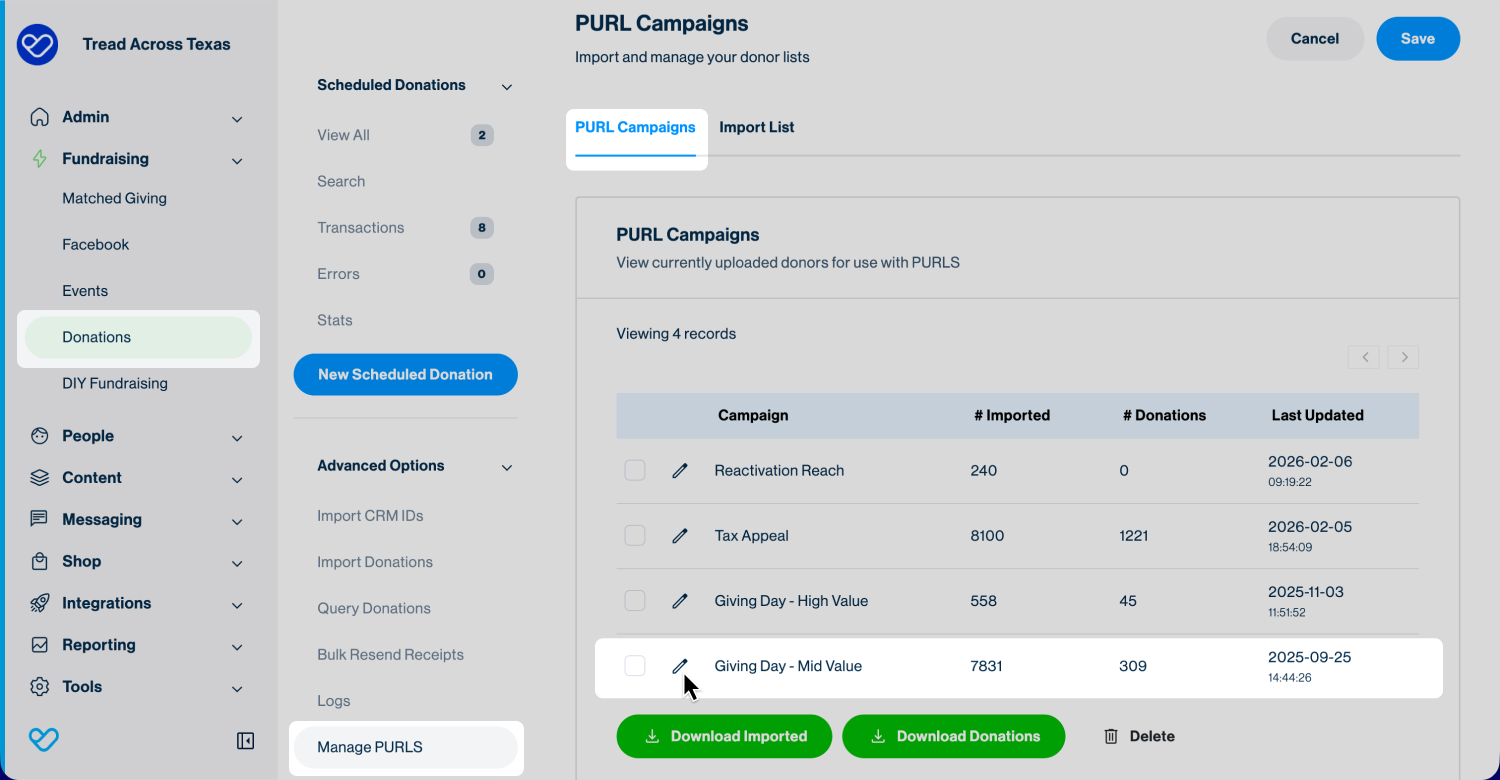Click the Save button
The height and width of the screenshot is (780, 1500).
[x=1417, y=39]
